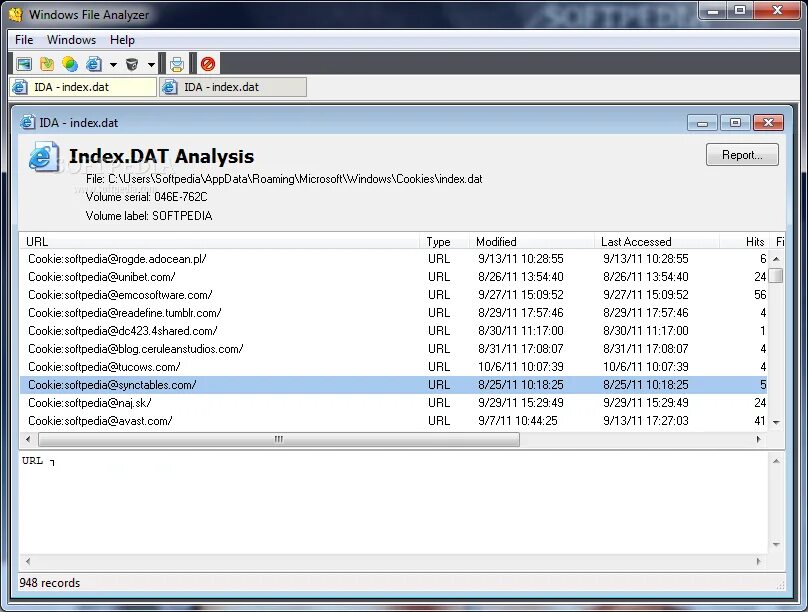Screen dimensions: 808x612
Task: Start the Index.DAT analyzer toolbar icon
Action: point(93,64)
